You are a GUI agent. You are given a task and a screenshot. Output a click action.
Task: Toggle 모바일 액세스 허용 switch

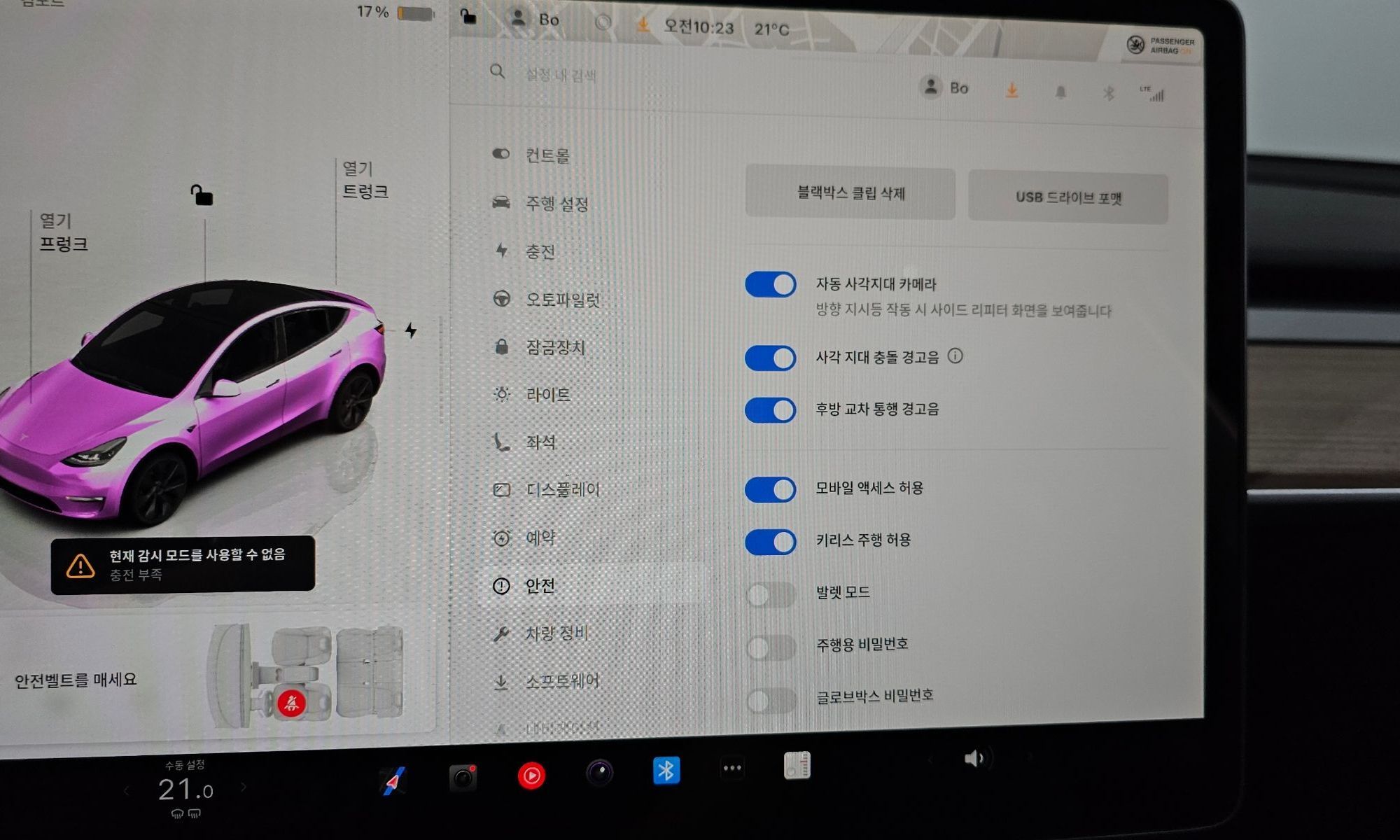click(x=770, y=489)
